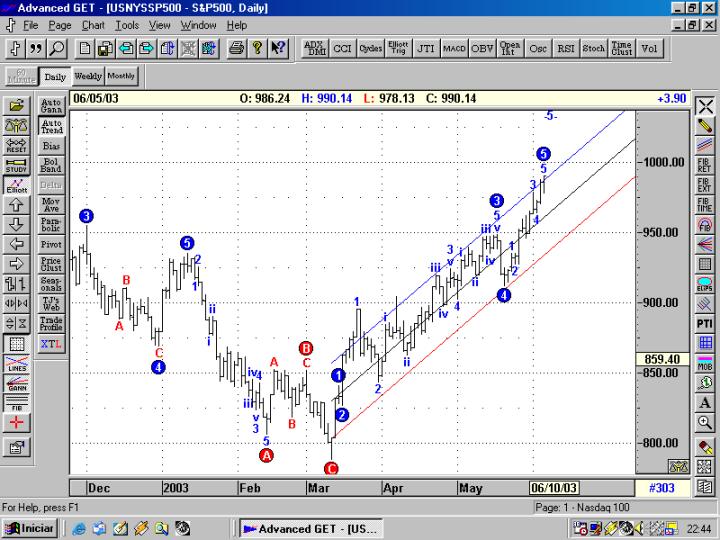The height and width of the screenshot is (540, 720).
Task: Click the red XTL button
Action: pyautogui.click(x=51, y=343)
